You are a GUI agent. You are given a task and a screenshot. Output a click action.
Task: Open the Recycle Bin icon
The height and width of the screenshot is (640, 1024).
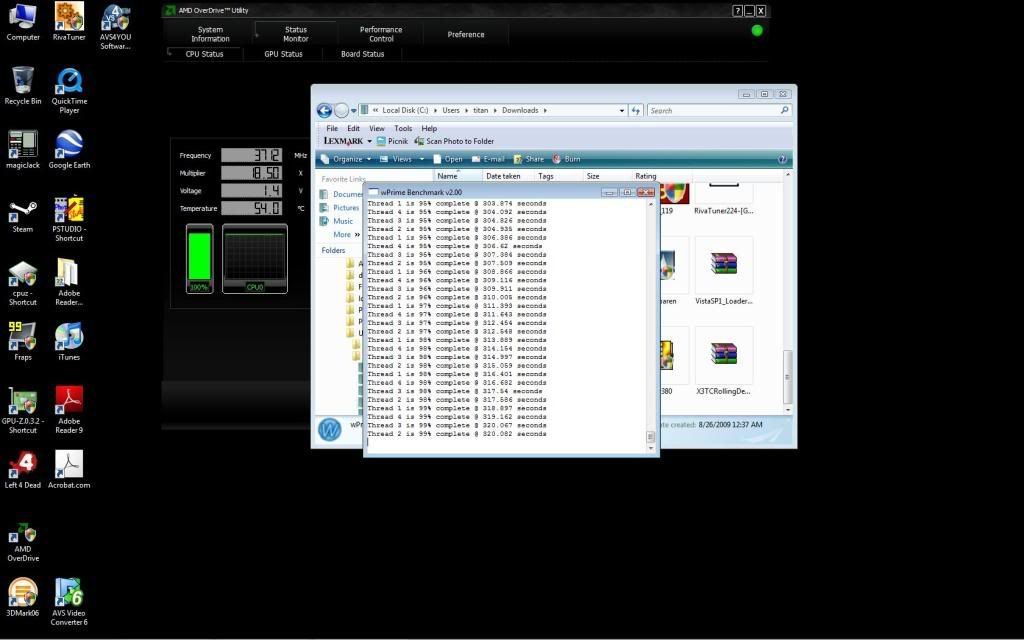[23, 86]
